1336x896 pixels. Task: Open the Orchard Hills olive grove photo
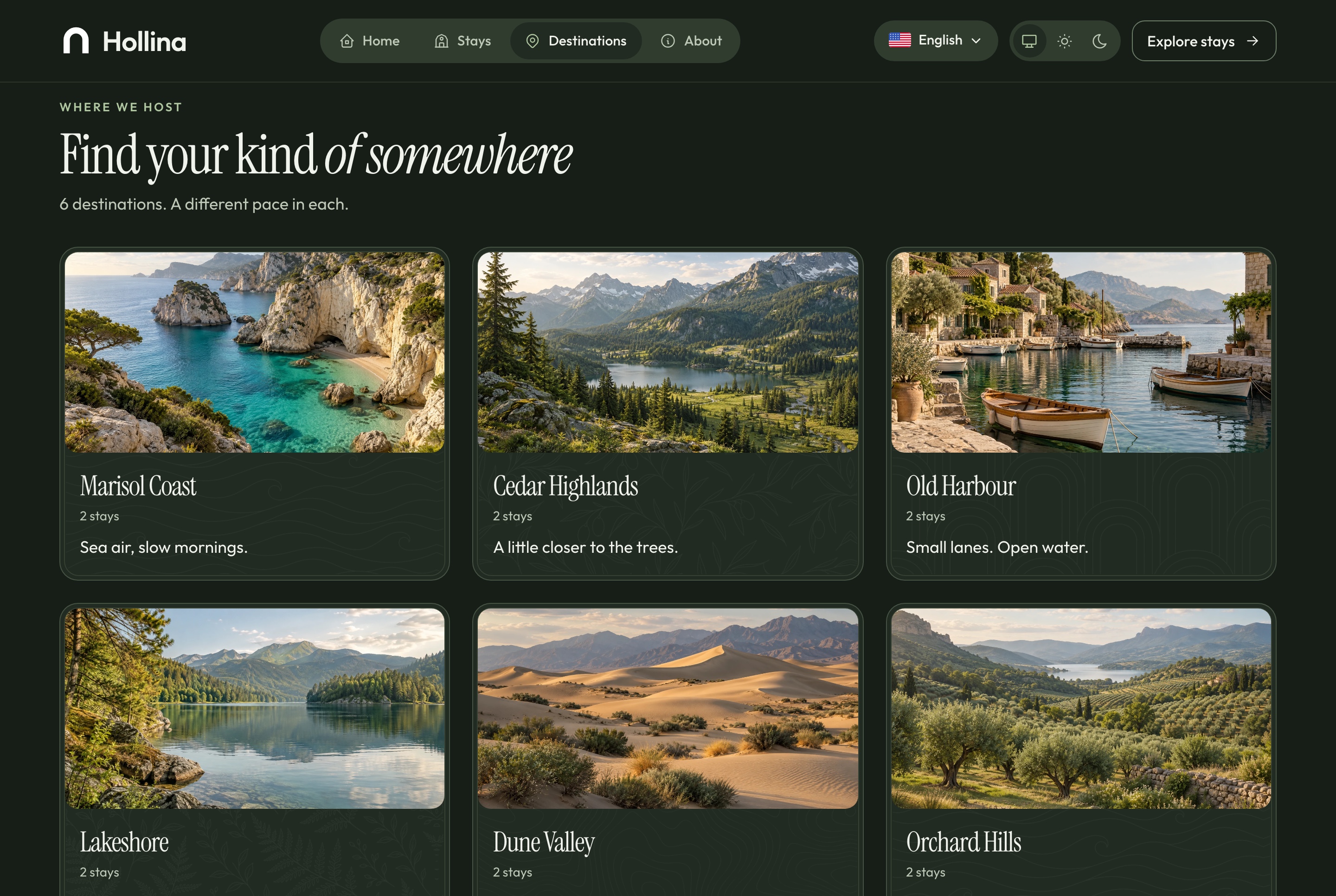1080,708
